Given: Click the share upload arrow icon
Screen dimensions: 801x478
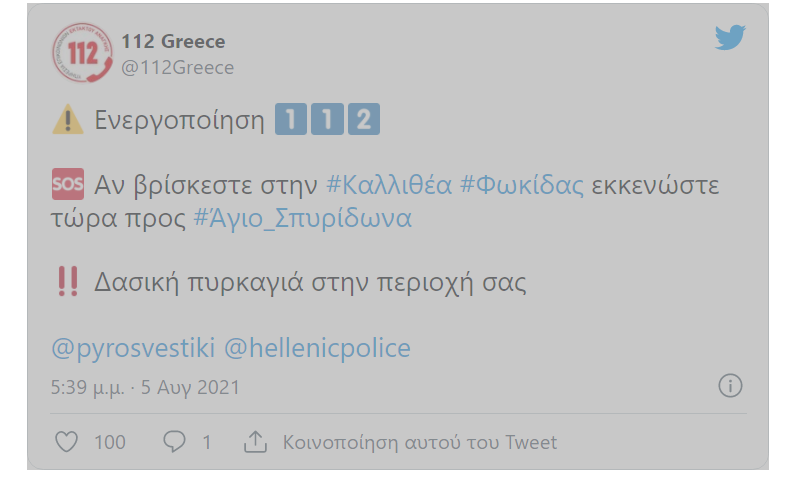Looking at the screenshot, I should pos(255,441).
